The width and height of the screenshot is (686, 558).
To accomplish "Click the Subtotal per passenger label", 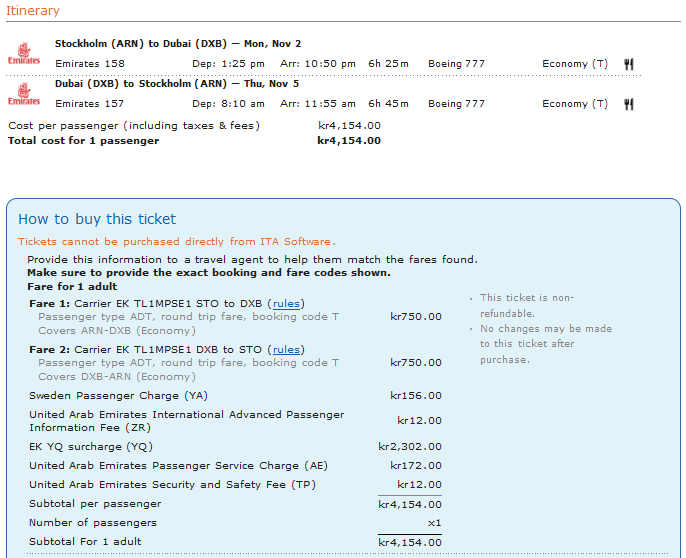I will click(95, 504).
